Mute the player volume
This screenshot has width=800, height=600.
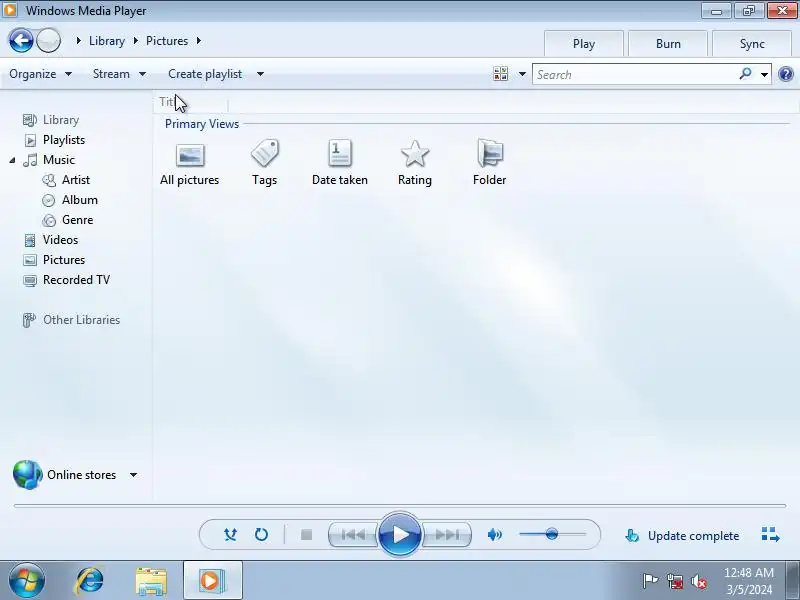coord(494,535)
